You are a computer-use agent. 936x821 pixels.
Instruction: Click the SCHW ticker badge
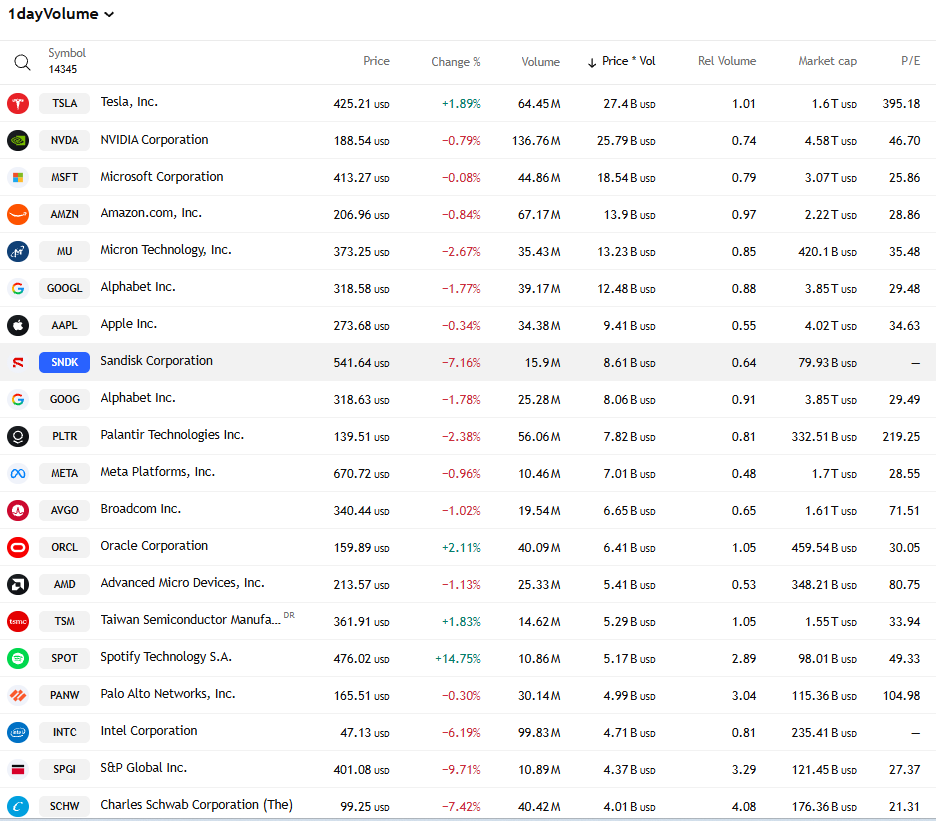click(x=64, y=807)
